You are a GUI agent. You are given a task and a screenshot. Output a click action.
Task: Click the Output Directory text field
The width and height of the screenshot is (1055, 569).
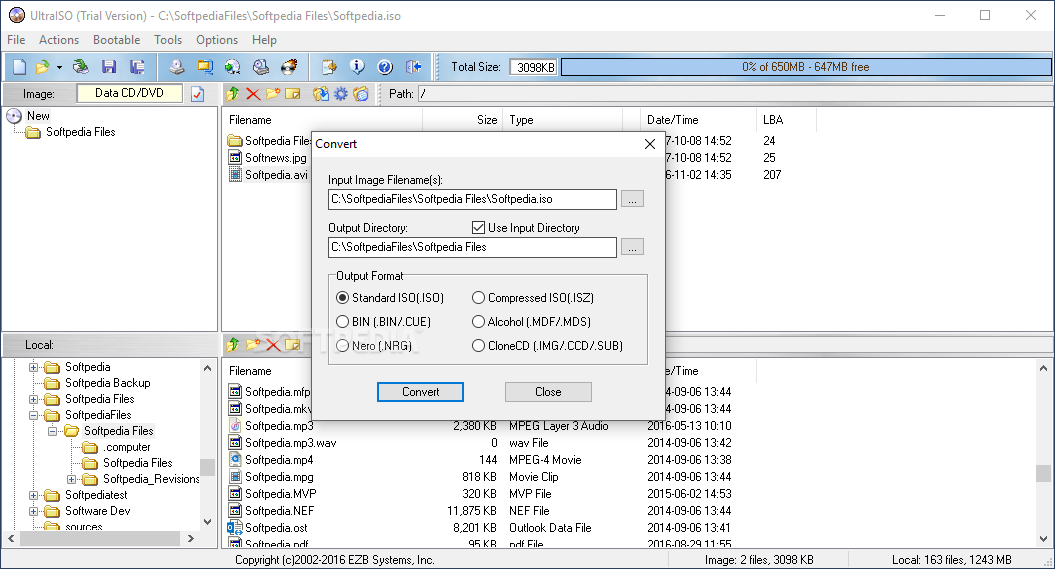pos(472,247)
